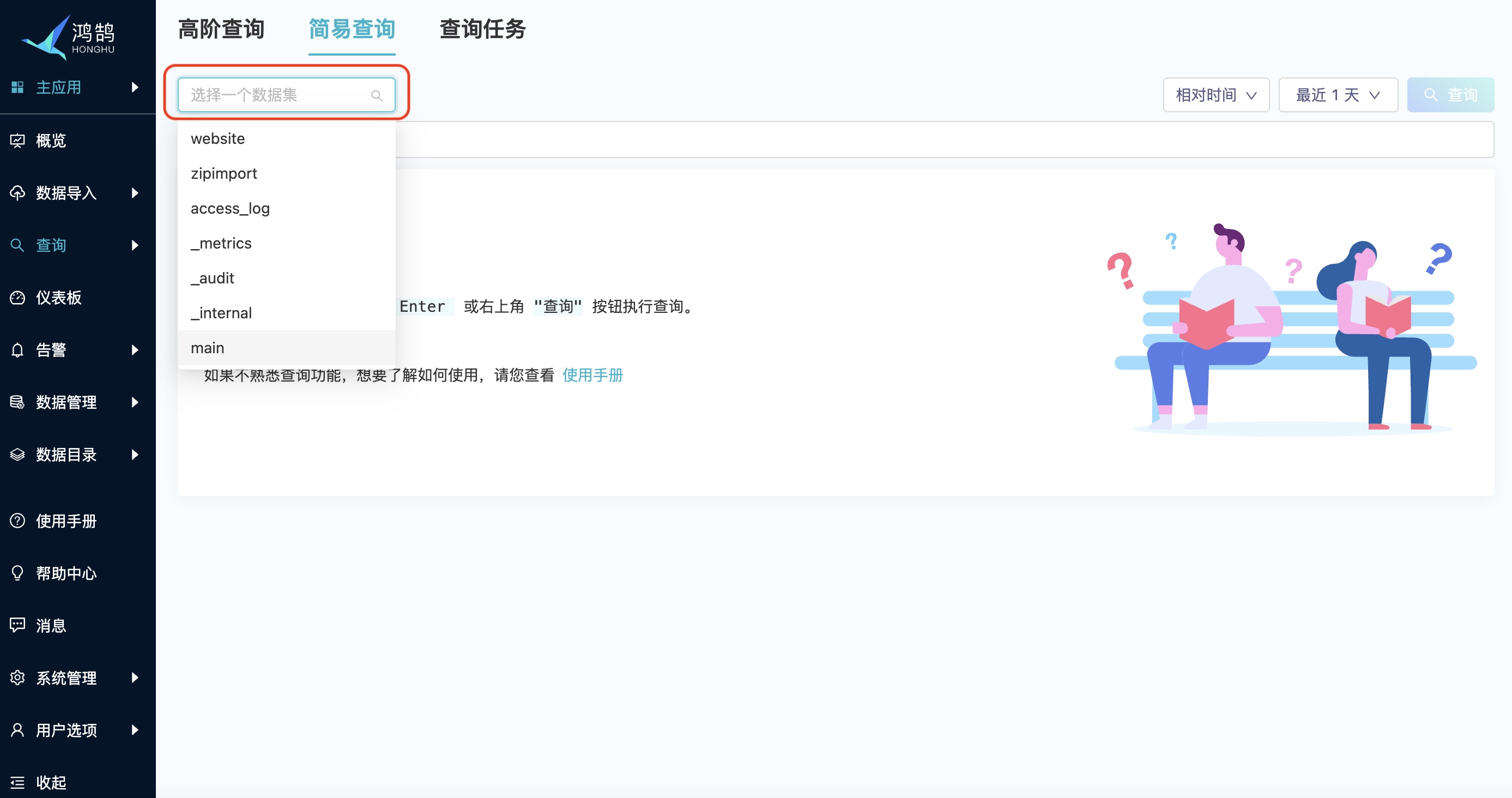Click the dashboard gauge icon
Screen dimensions: 1512x798
[17, 298]
